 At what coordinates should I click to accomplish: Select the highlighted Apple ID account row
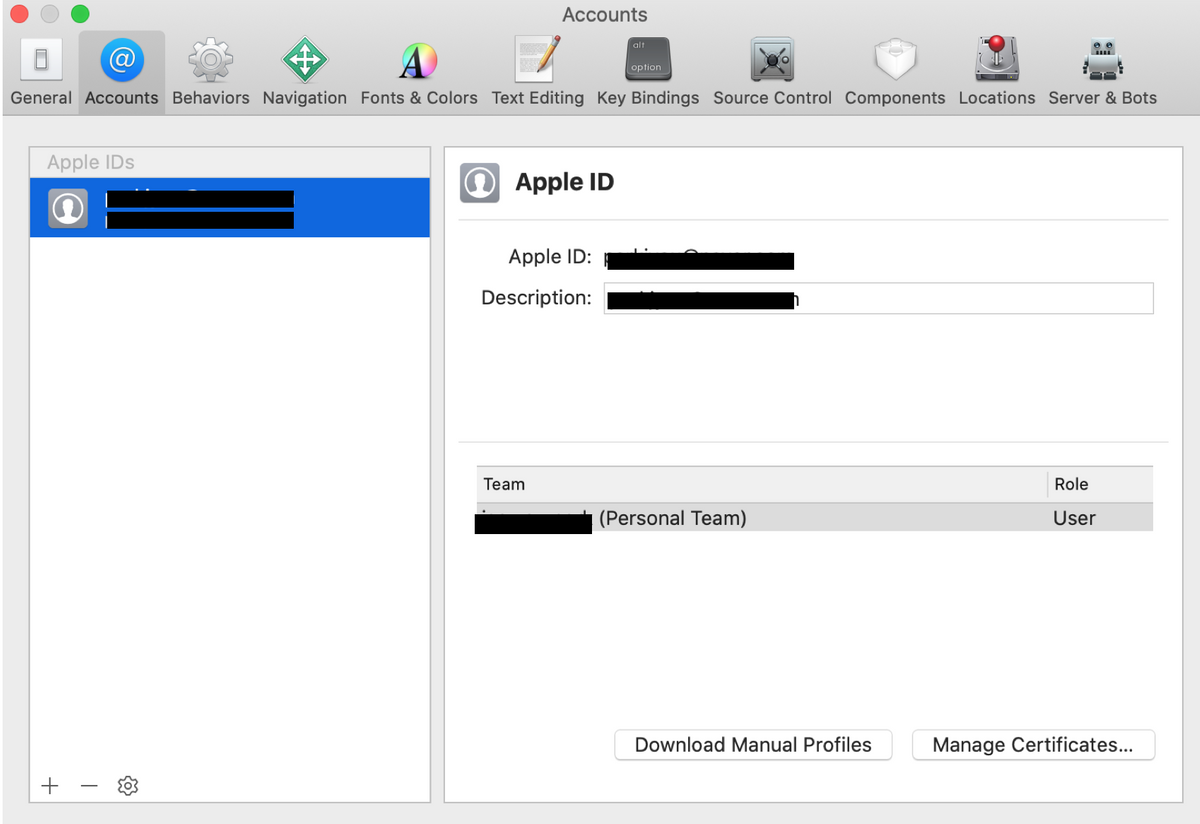[230, 208]
